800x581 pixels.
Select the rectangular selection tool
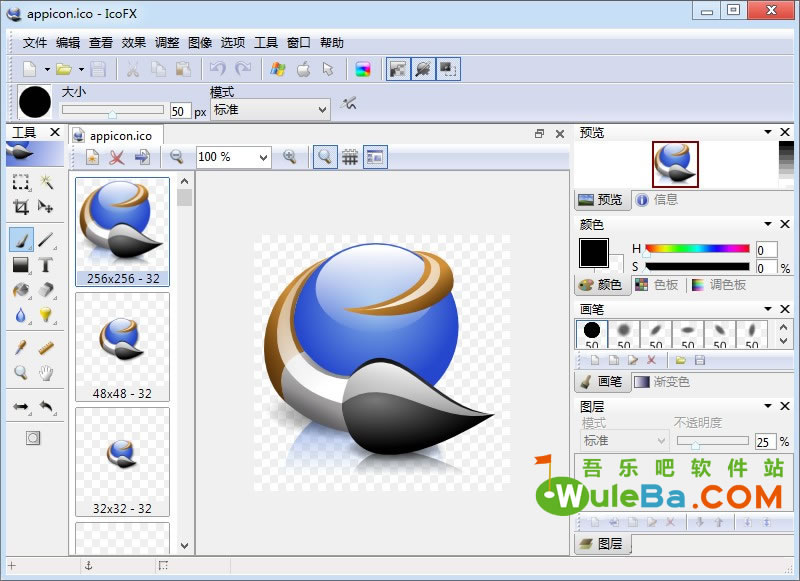tap(20, 182)
